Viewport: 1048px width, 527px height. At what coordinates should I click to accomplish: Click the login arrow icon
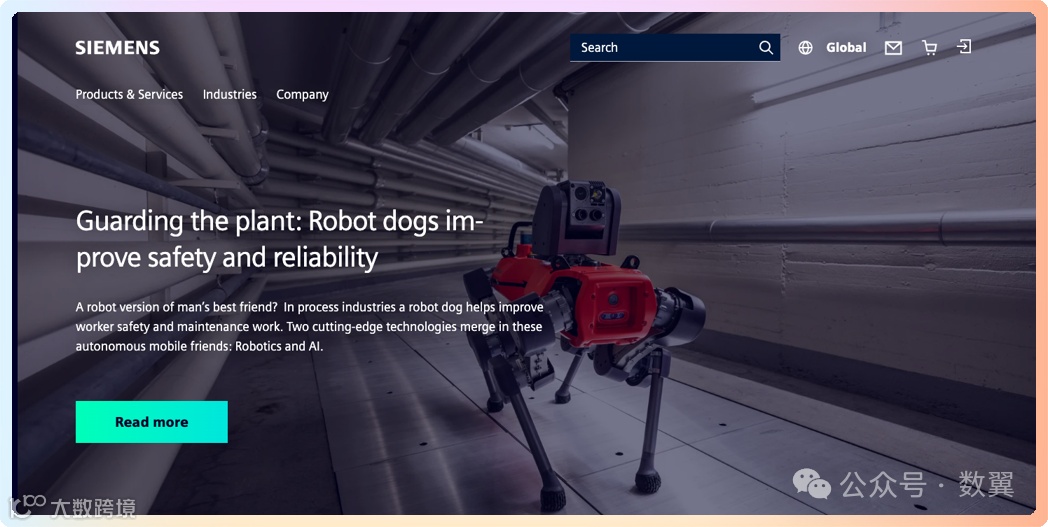coord(964,46)
